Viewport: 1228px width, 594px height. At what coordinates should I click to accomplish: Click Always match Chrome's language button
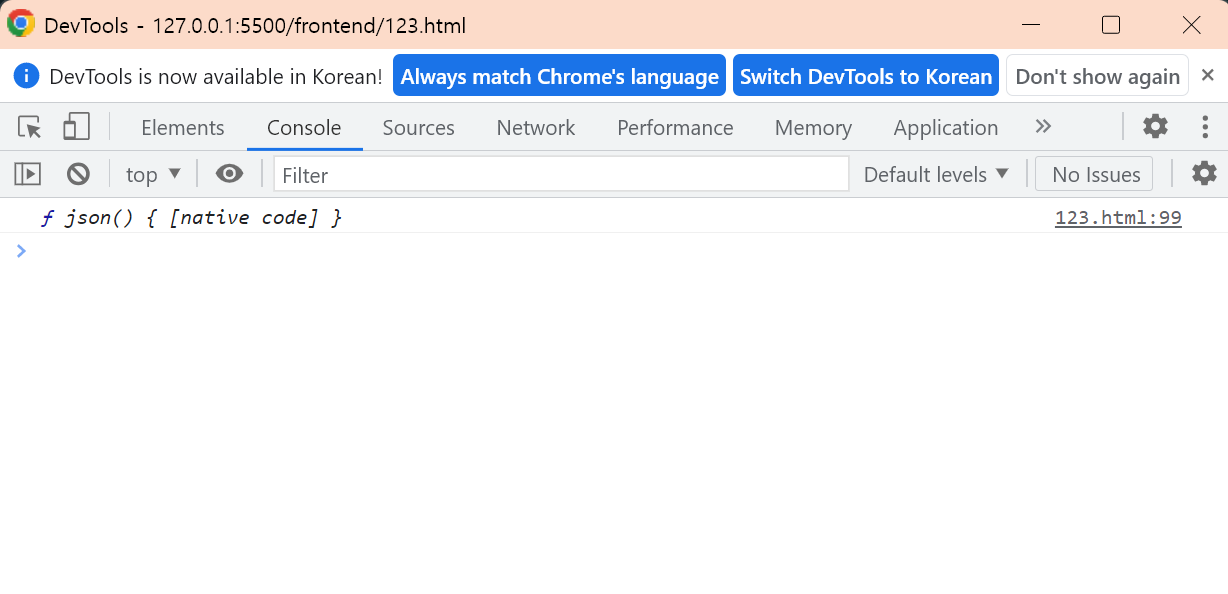(559, 76)
